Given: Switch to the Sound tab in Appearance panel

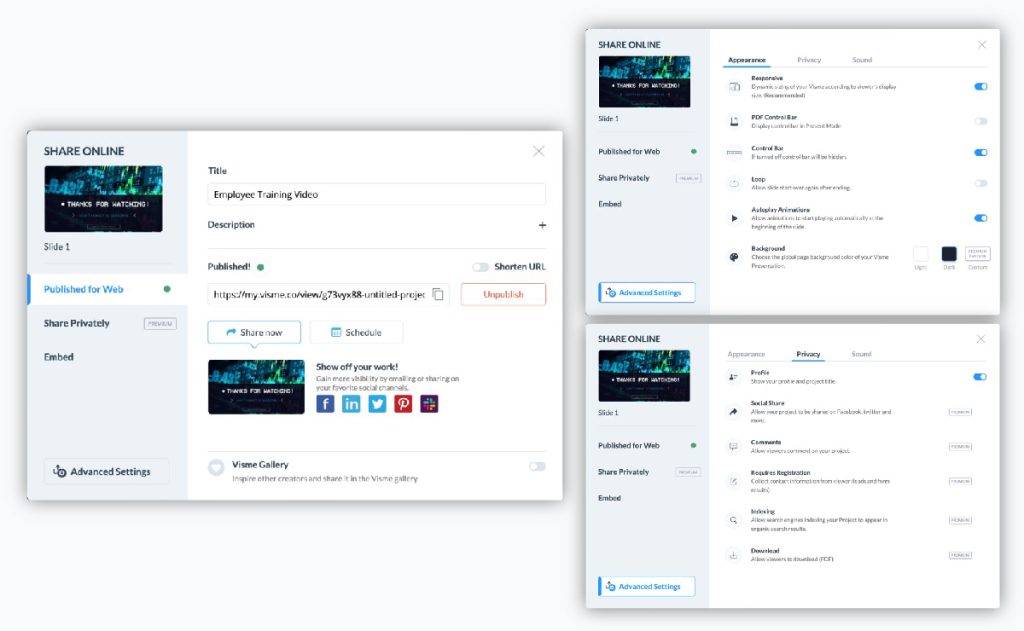Looking at the screenshot, I should (861, 60).
